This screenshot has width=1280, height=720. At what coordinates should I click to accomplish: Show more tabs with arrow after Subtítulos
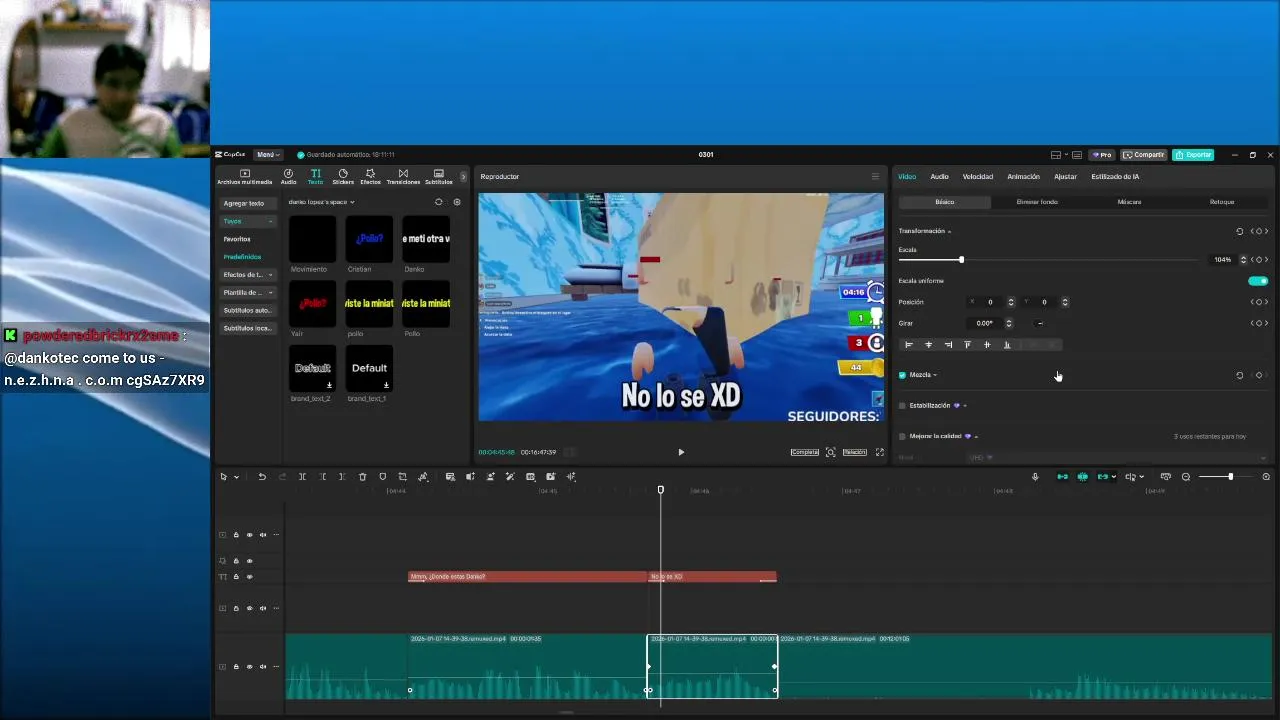pos(463,177)
